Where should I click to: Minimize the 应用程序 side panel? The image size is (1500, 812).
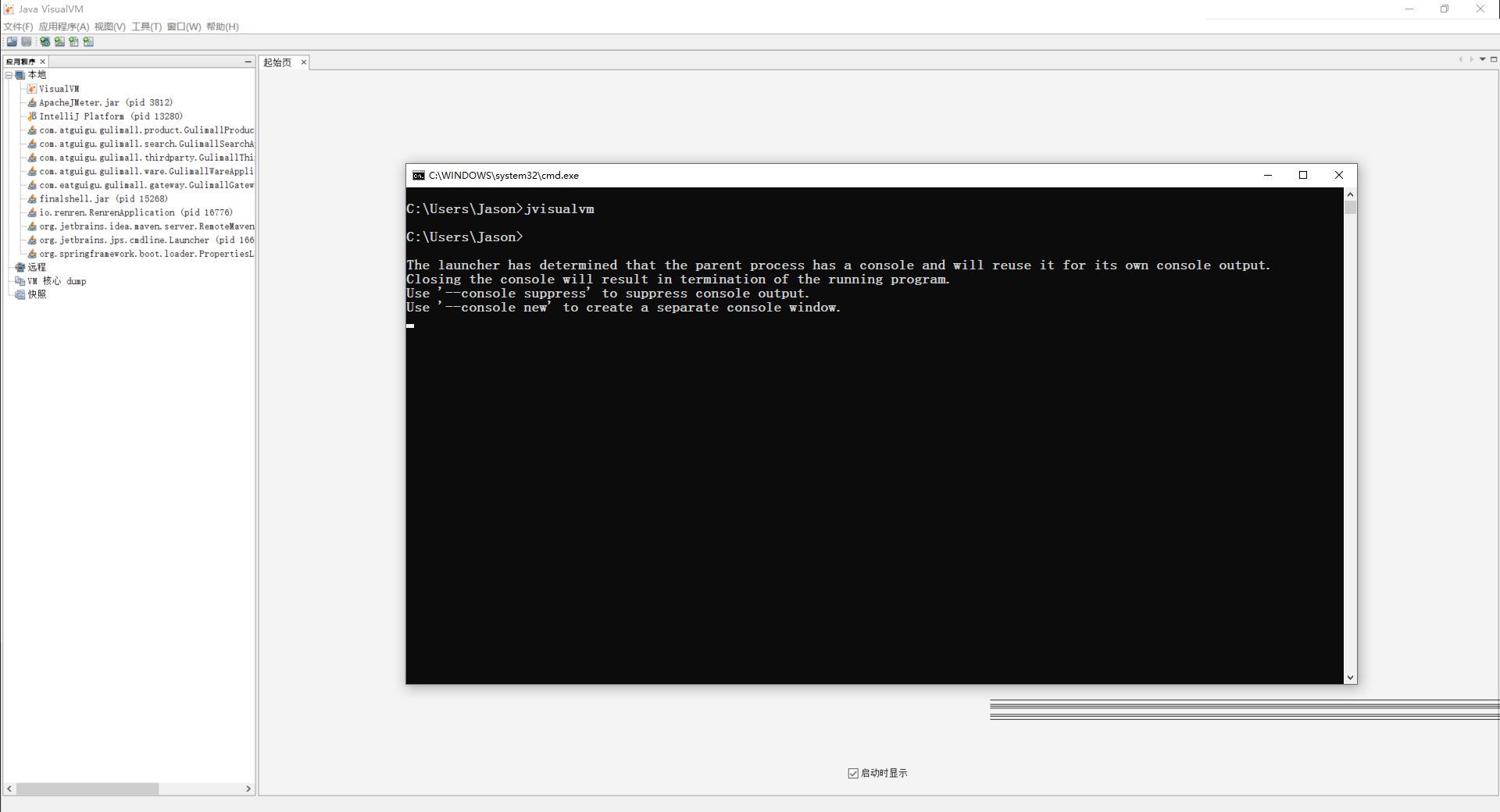tap(248, 62)
